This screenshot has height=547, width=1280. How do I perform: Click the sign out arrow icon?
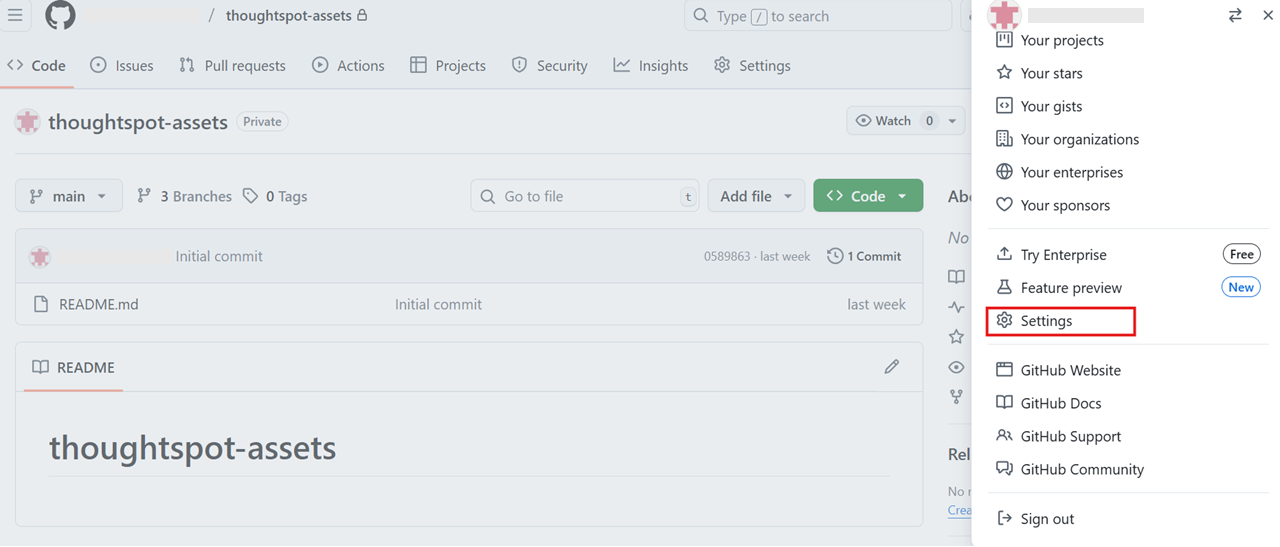tap(1004, 519)
